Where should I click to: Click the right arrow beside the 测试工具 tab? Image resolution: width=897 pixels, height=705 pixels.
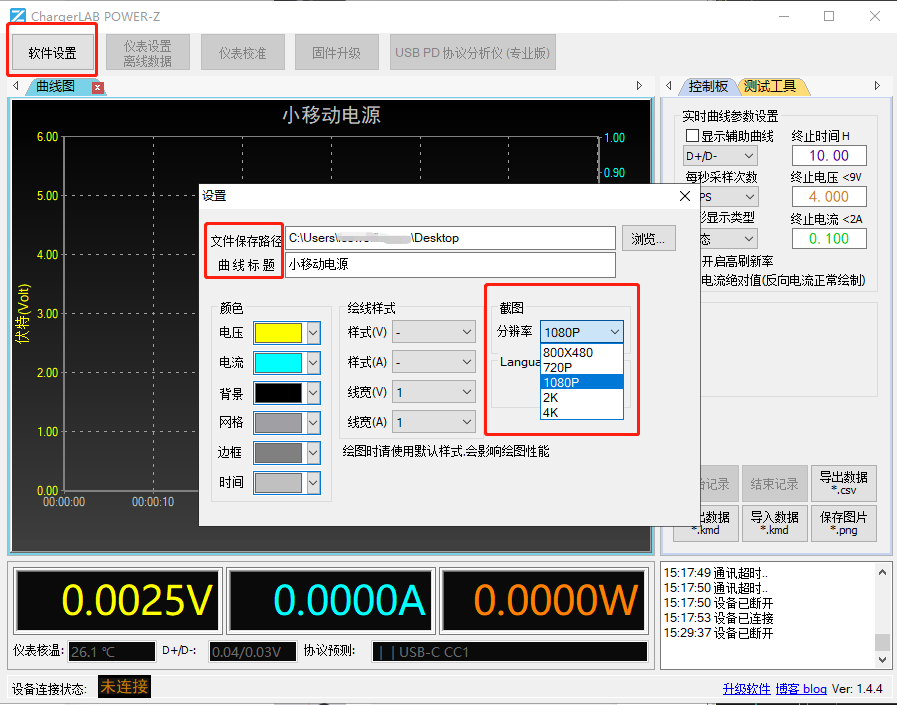878,86
